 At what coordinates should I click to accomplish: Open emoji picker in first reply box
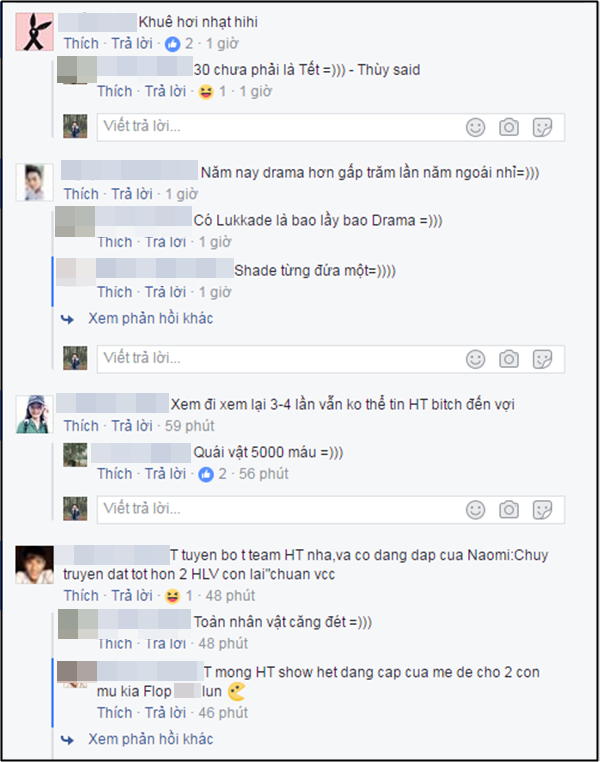pos(475,128)
